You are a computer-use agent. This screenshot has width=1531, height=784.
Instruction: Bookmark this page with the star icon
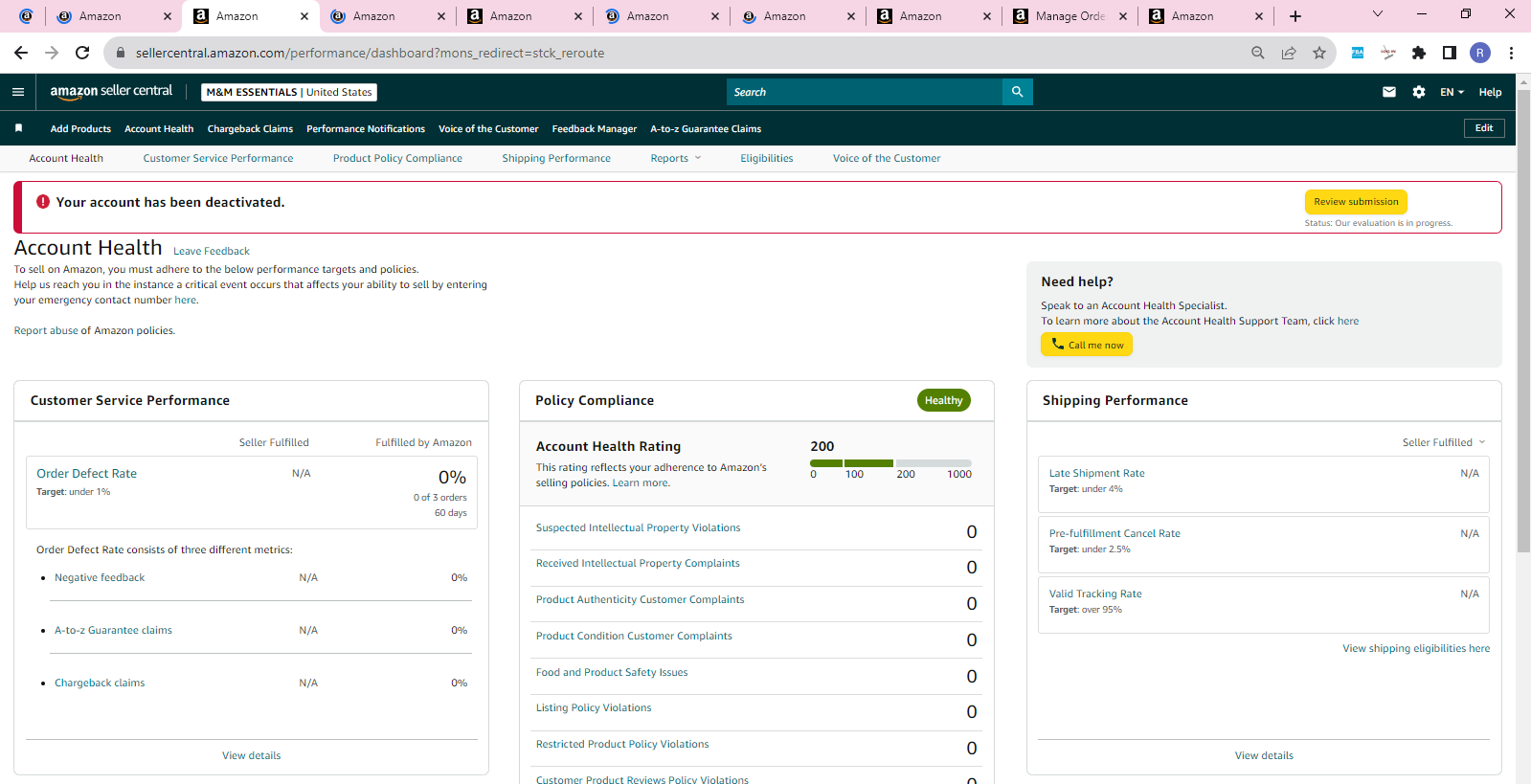(1319, 53)
